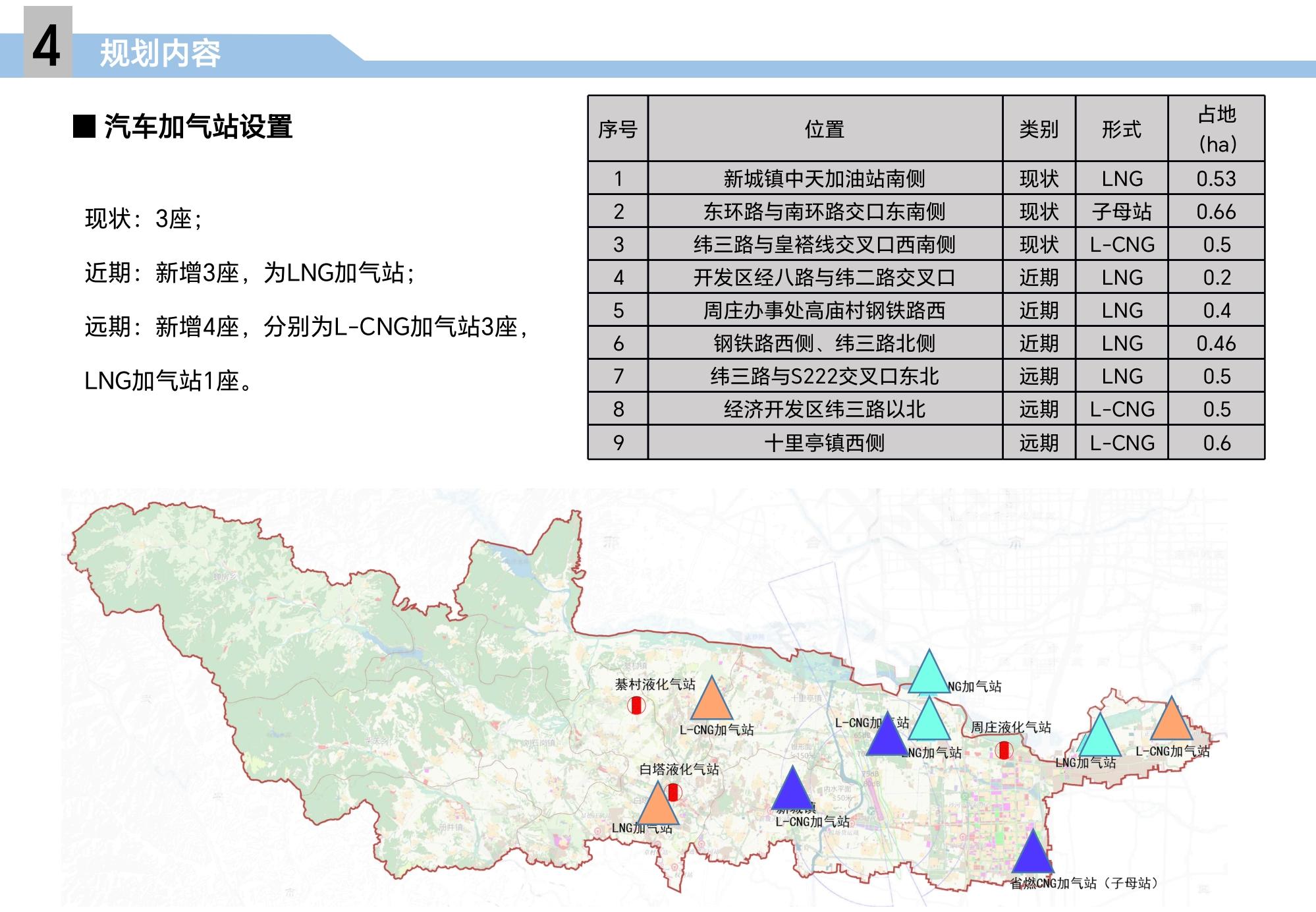
Task: Click the area value 0.4 in row 5
Action: [x=1217, y=310]
